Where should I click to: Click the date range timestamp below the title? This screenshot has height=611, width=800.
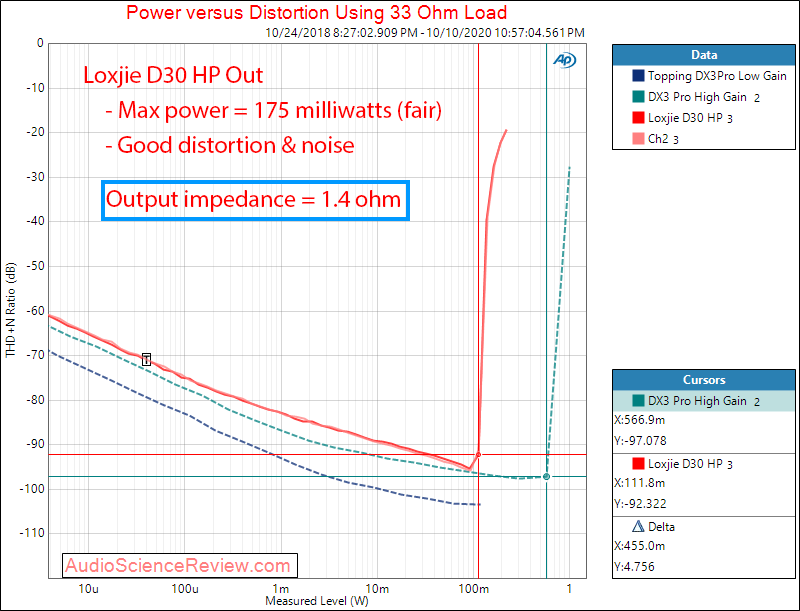425,33
